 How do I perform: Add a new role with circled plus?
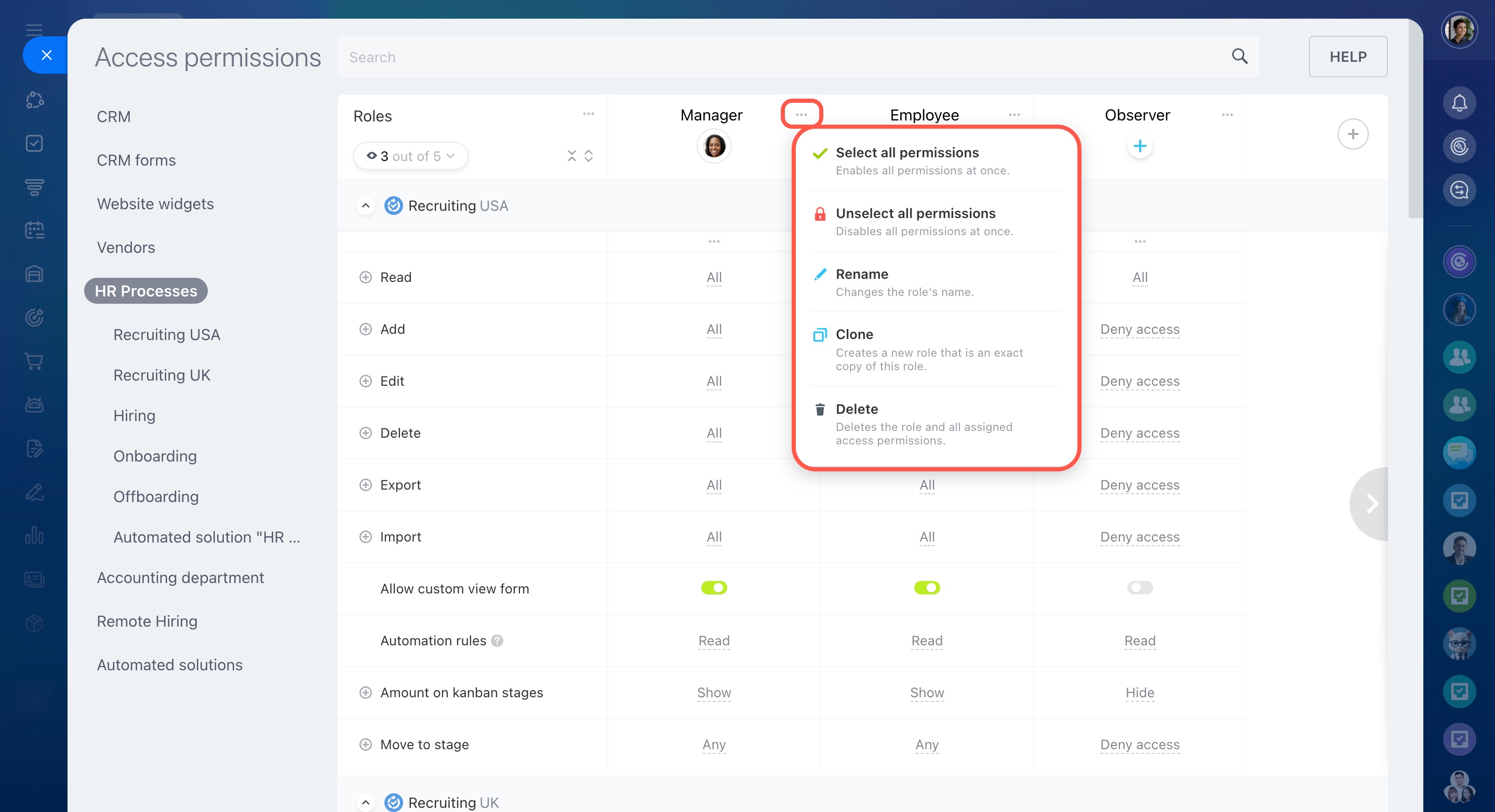pyautogui.click(x=1352, y=134)
